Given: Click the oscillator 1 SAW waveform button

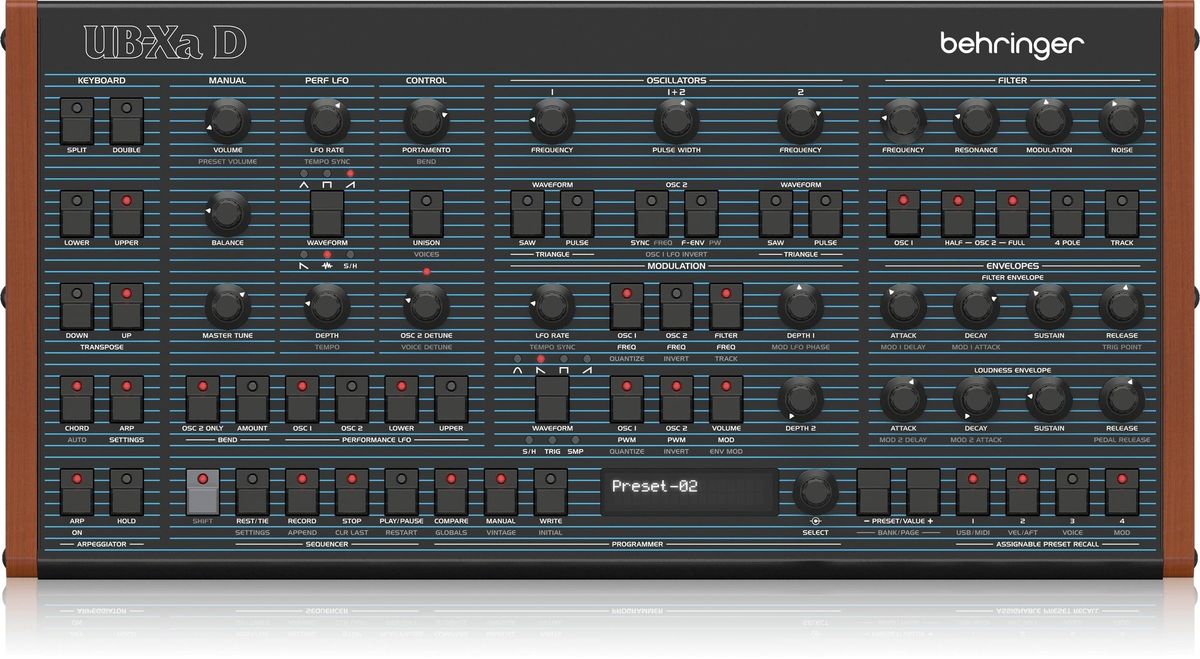Looking at the screenshot, I should point(527,213).
